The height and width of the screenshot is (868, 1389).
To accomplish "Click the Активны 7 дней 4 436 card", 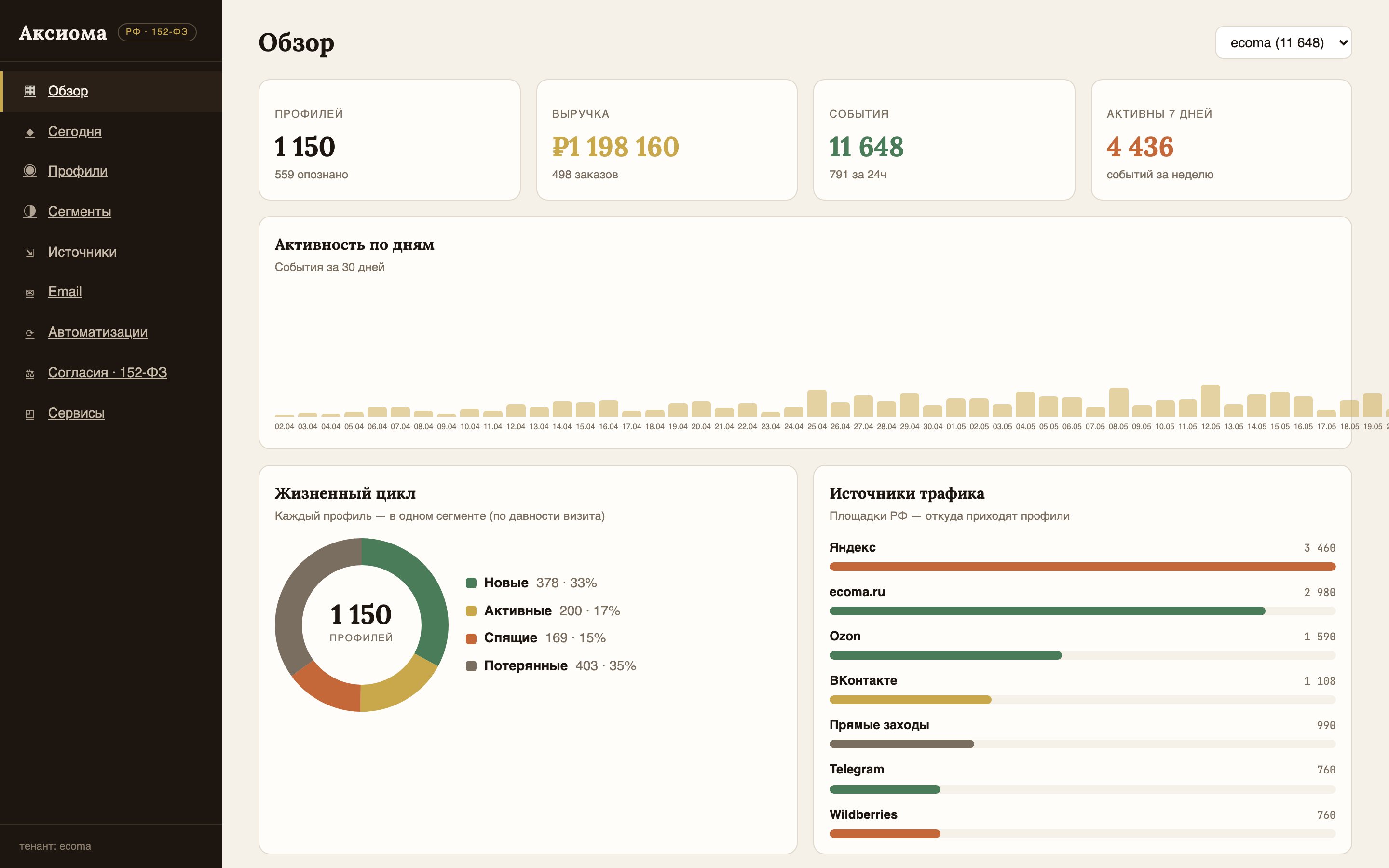I will click(x=1221, y=139).
